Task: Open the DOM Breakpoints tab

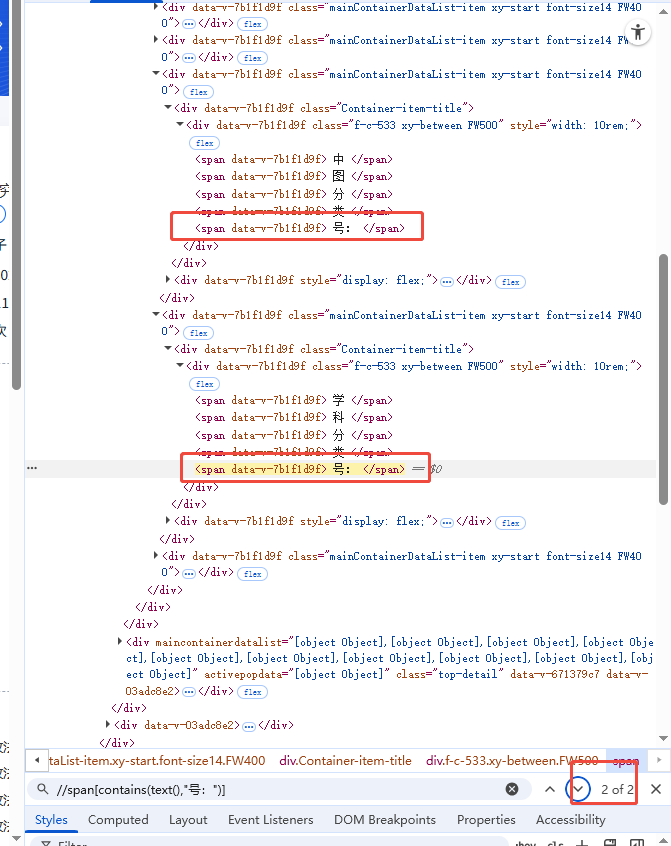Action: coord(385,820)
